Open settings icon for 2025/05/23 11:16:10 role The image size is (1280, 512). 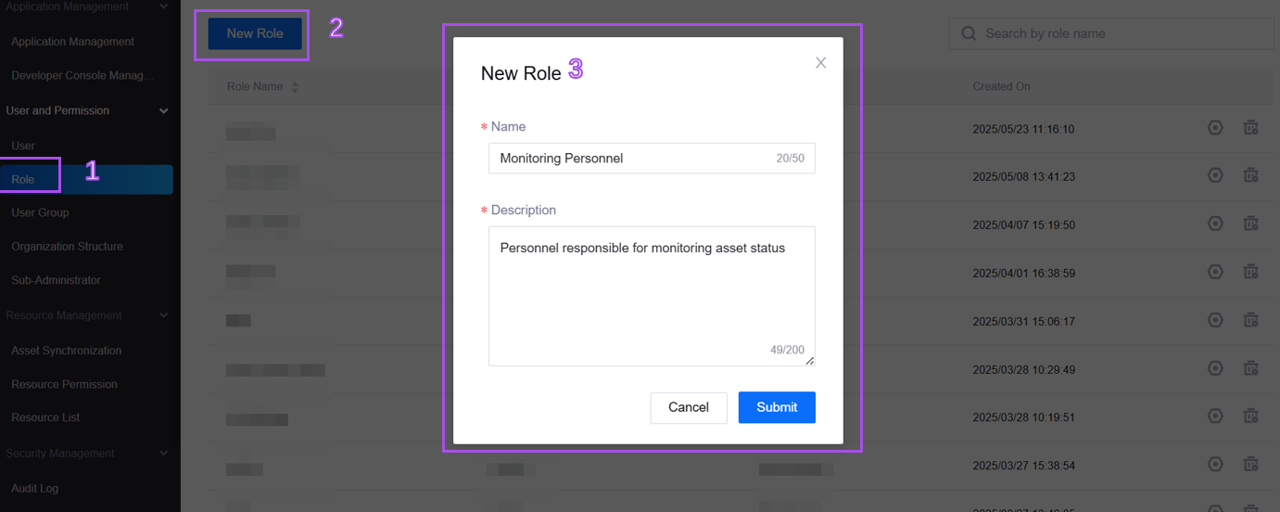(1215, 128)
